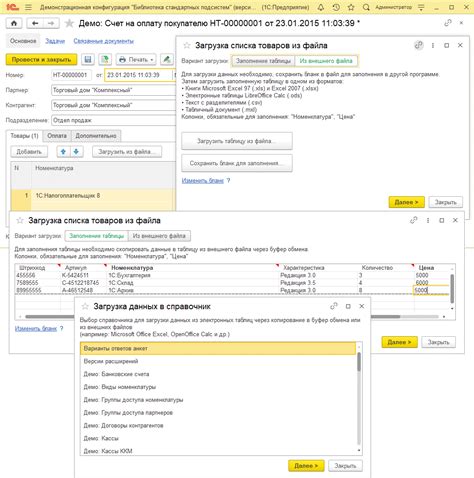
Task: Click the search magnifier icon
Action: [366, 7]
